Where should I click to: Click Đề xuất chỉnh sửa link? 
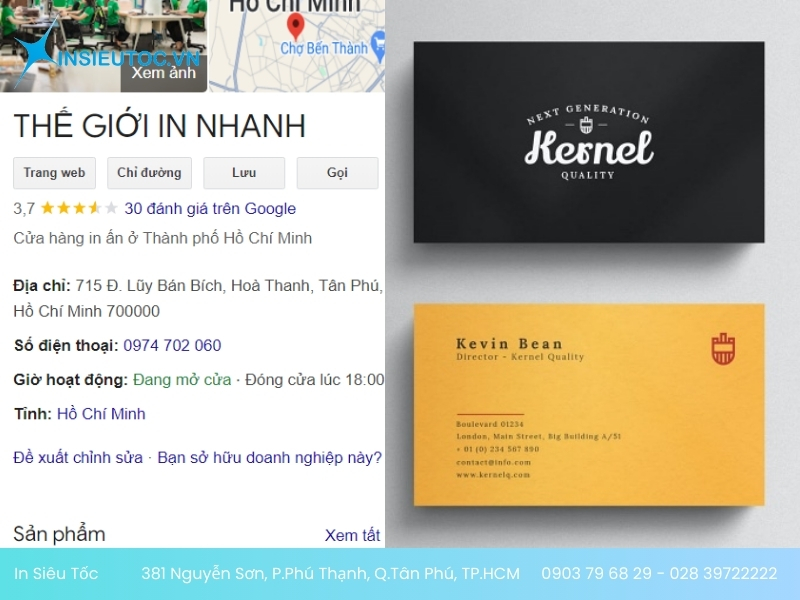point(78,458)
